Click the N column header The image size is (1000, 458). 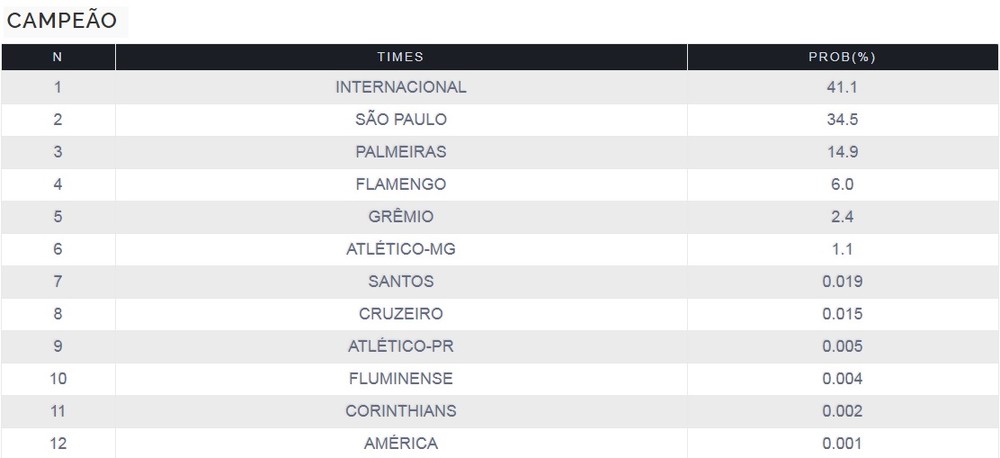[58, 57]
